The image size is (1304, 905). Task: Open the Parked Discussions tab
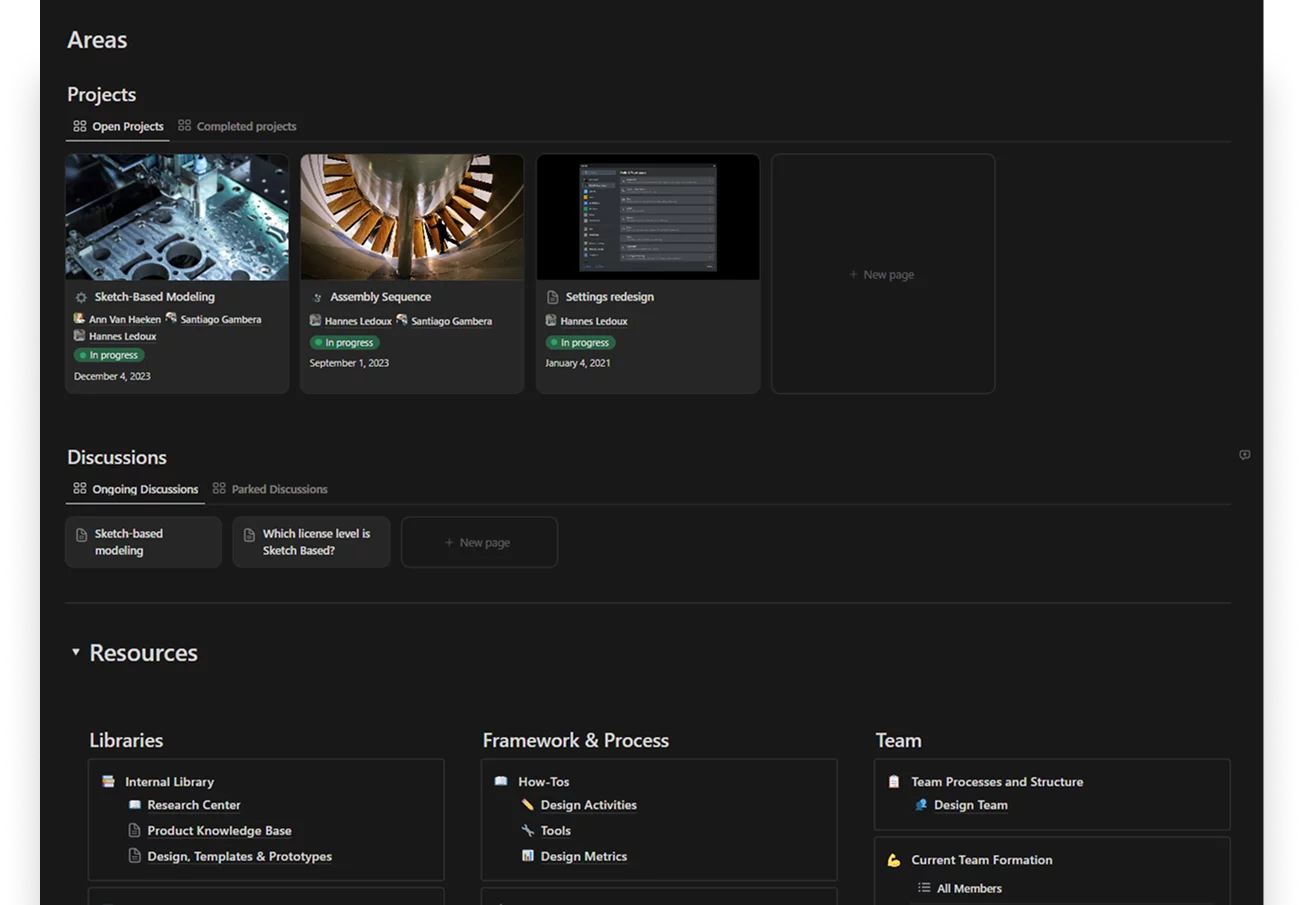pos(270,489)
